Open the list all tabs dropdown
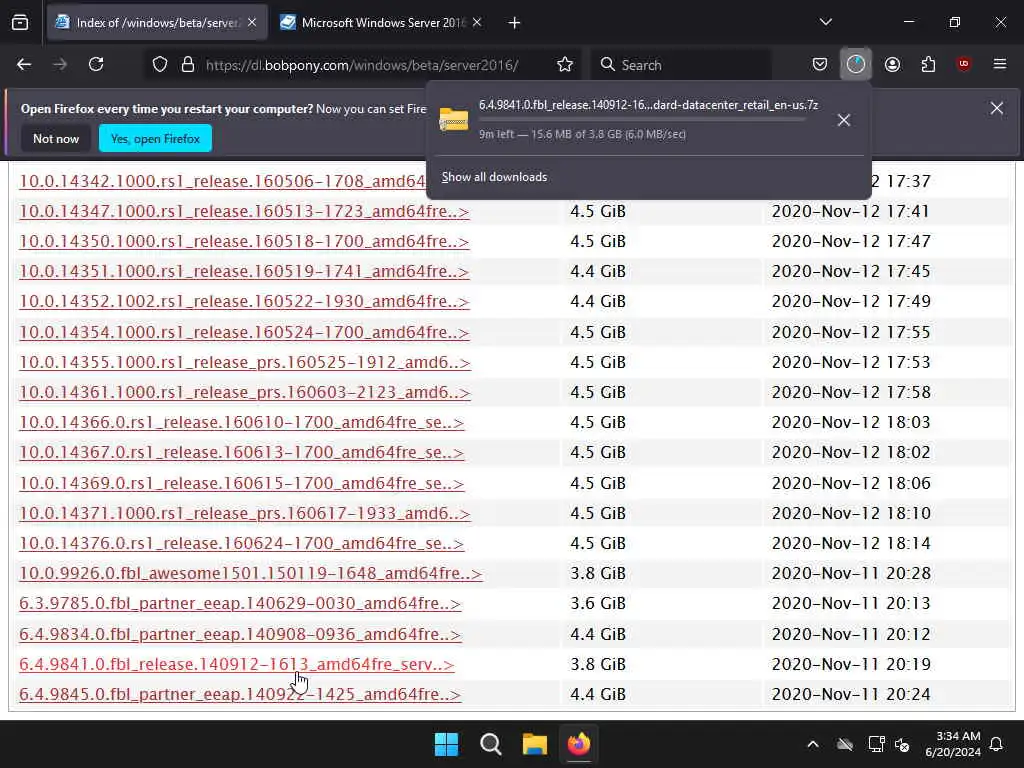 826,22
